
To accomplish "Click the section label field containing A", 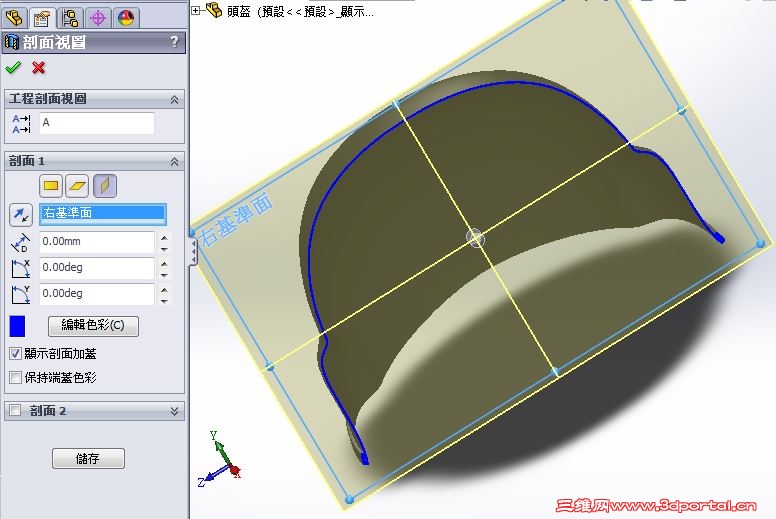I will pos(97,123).
